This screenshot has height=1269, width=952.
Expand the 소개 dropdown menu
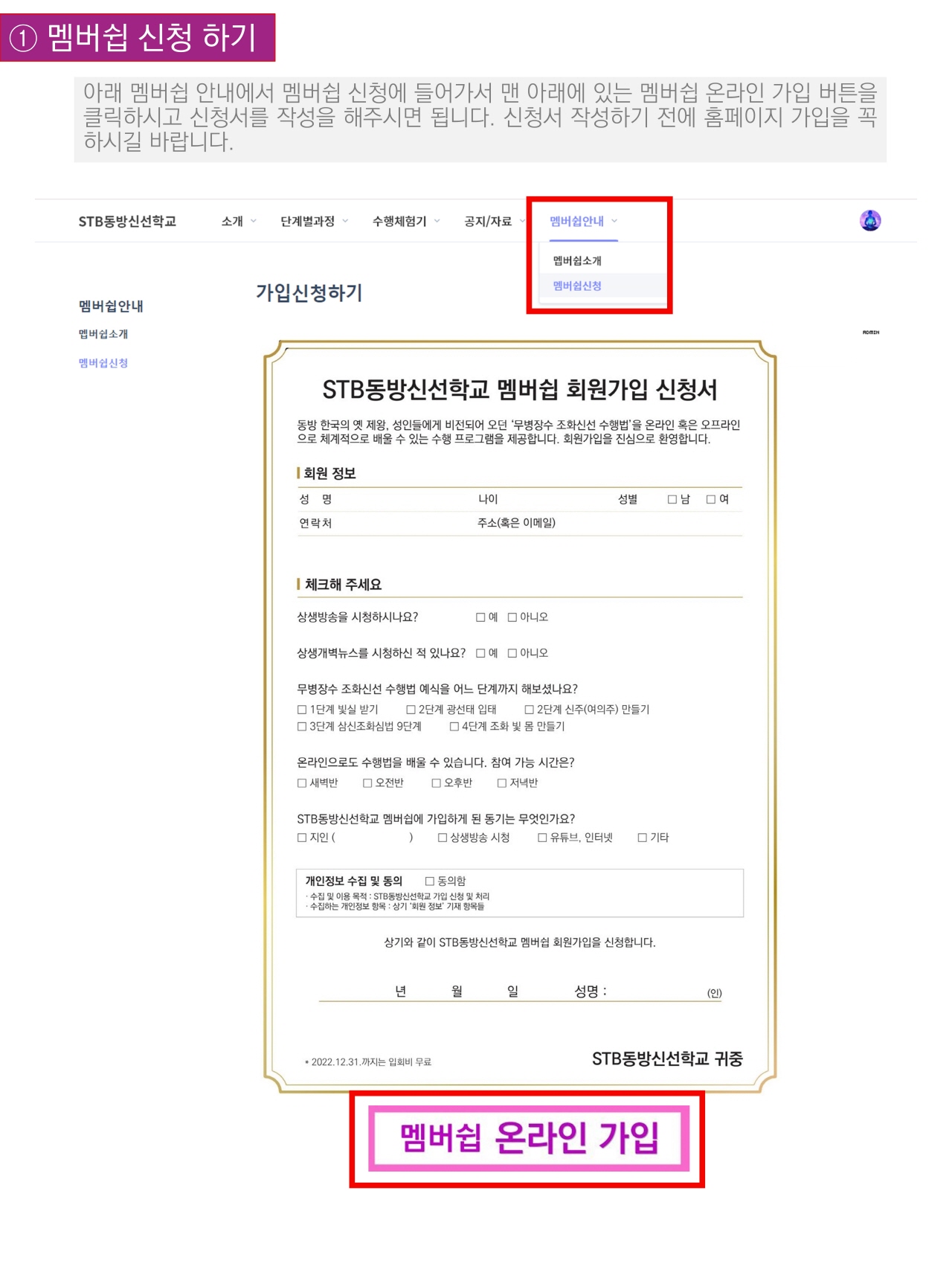pyautogui.click(x=238, y=222)
